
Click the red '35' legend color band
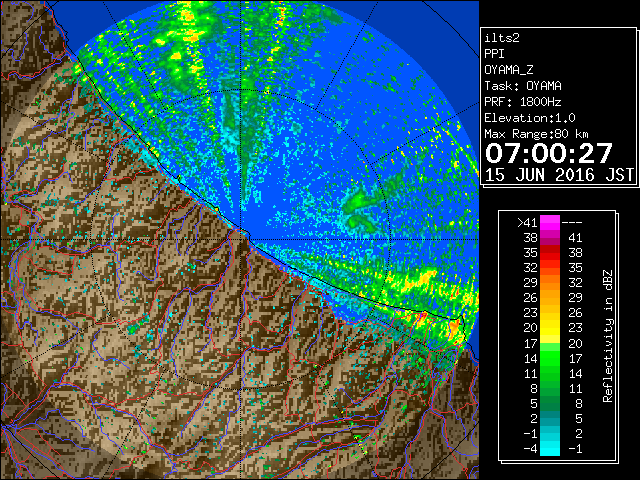550,253
